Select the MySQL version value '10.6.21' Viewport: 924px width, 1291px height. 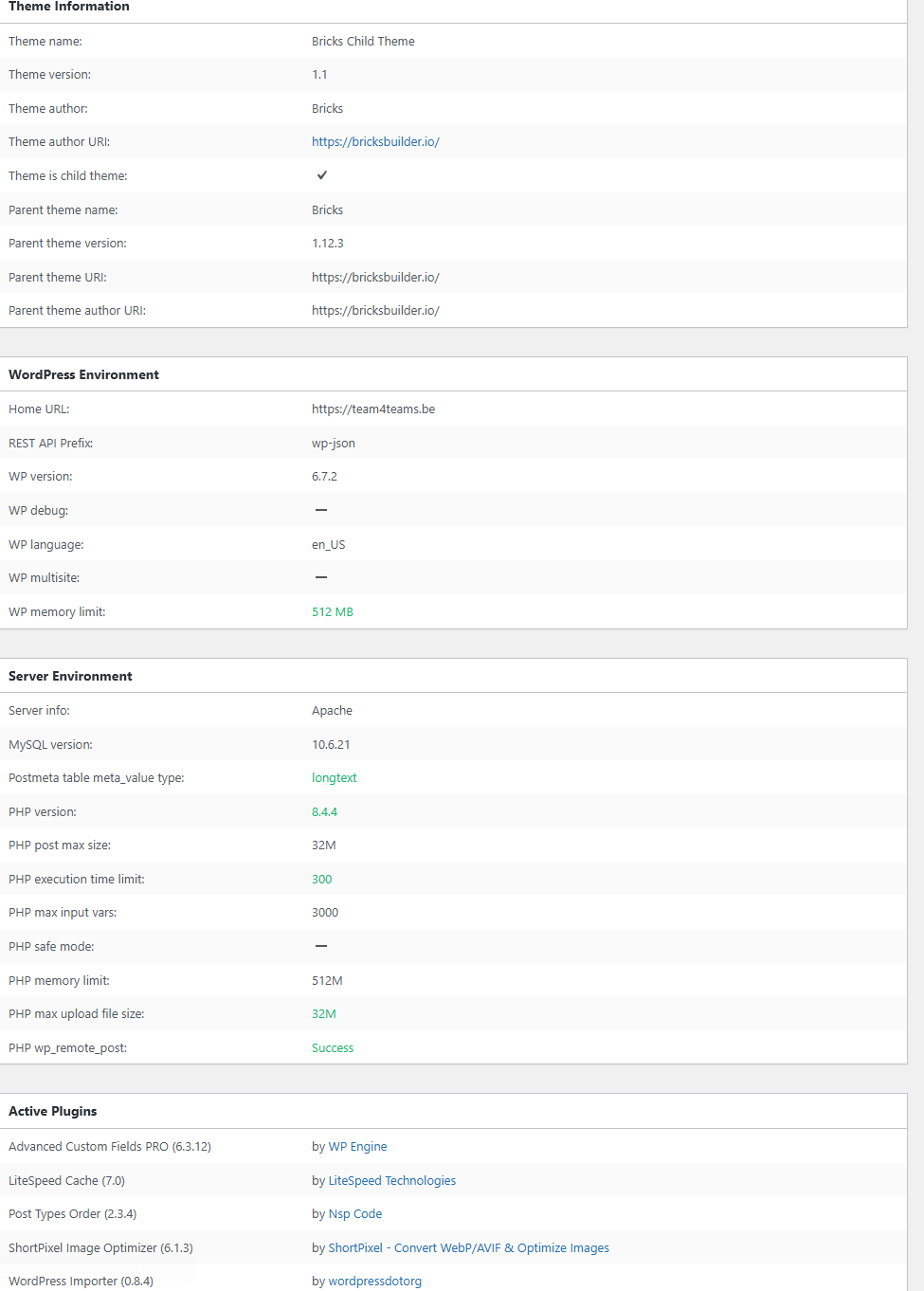[331, 745]
